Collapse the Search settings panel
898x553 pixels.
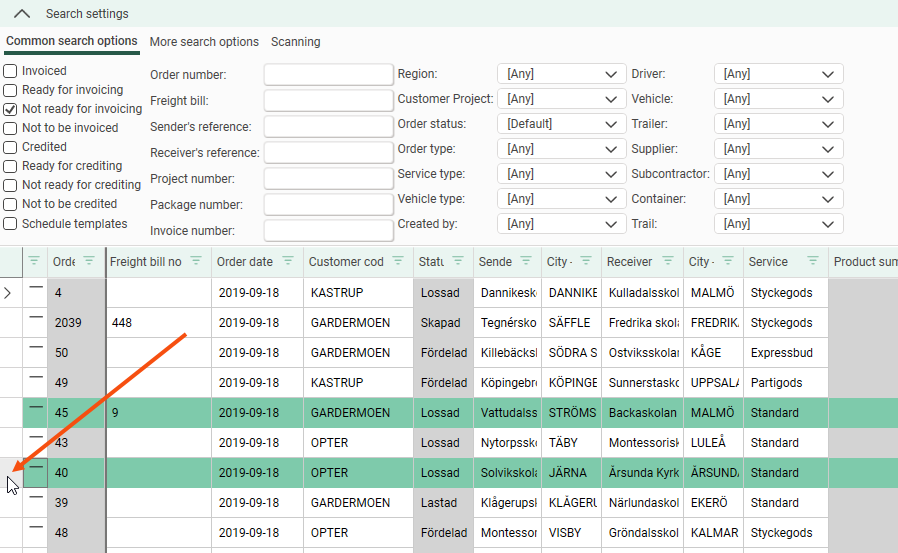coord(22,14)
